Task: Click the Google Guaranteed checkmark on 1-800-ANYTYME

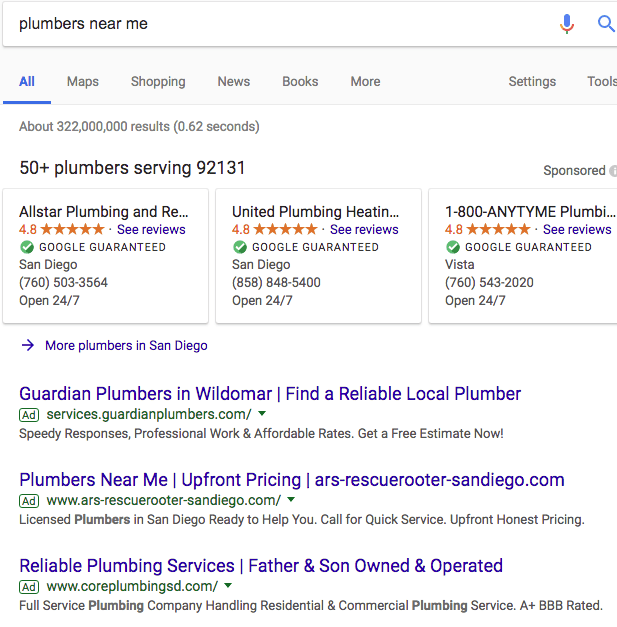Action: tap(453, 247)
